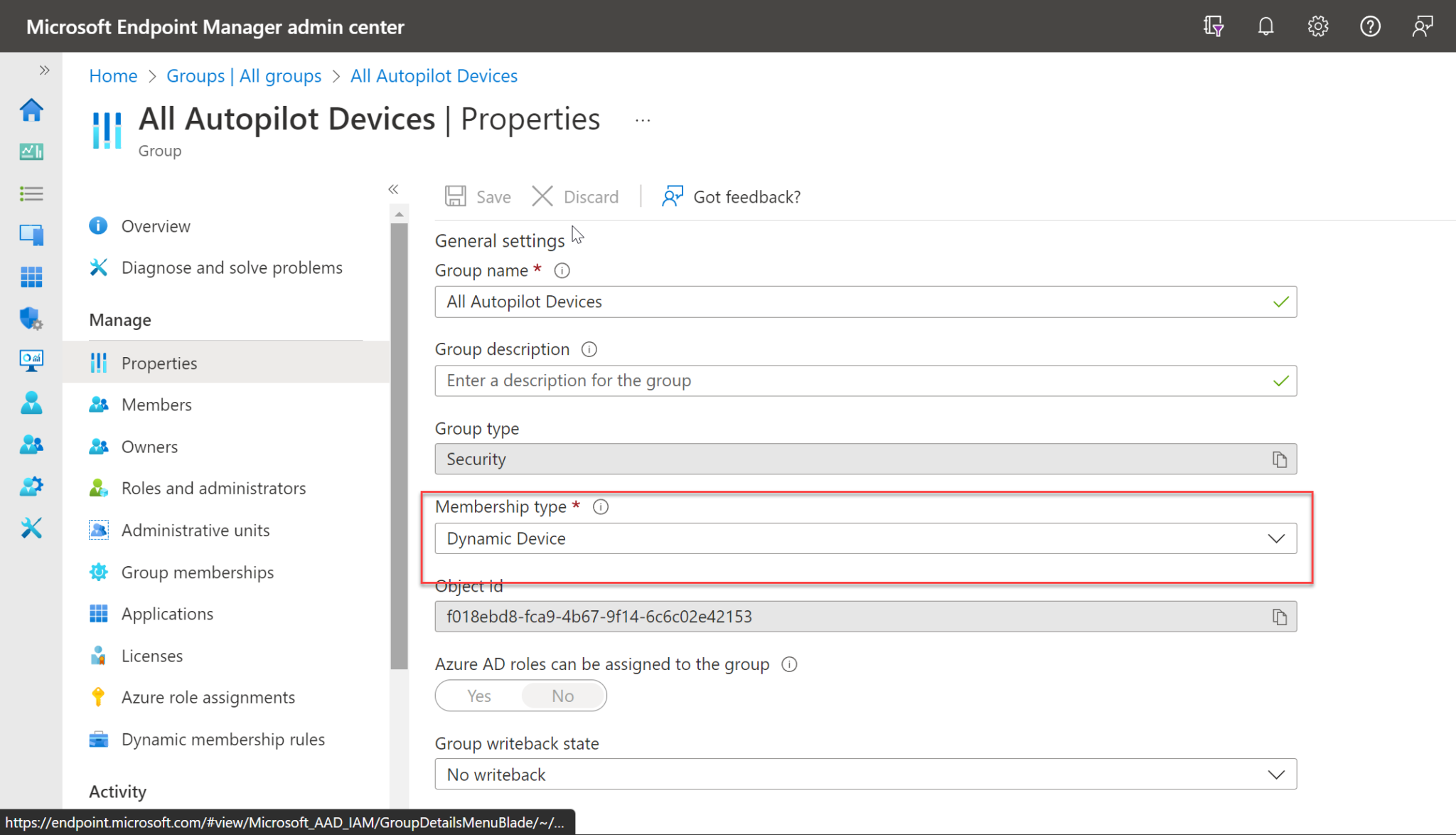
Task: Select the Devices icon in the sidebar
Action: tap(31, 234)
